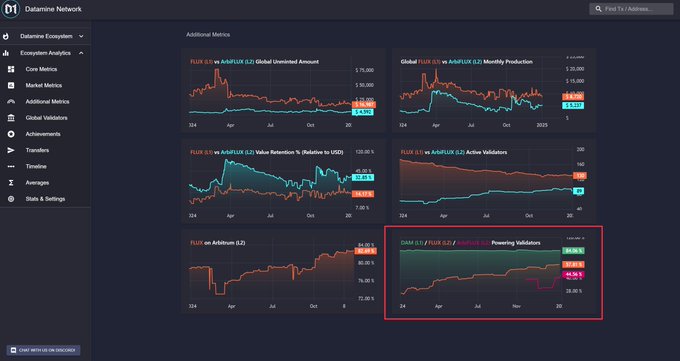
Task: Click the Value Retention % chart
Action: click(284, 181)
